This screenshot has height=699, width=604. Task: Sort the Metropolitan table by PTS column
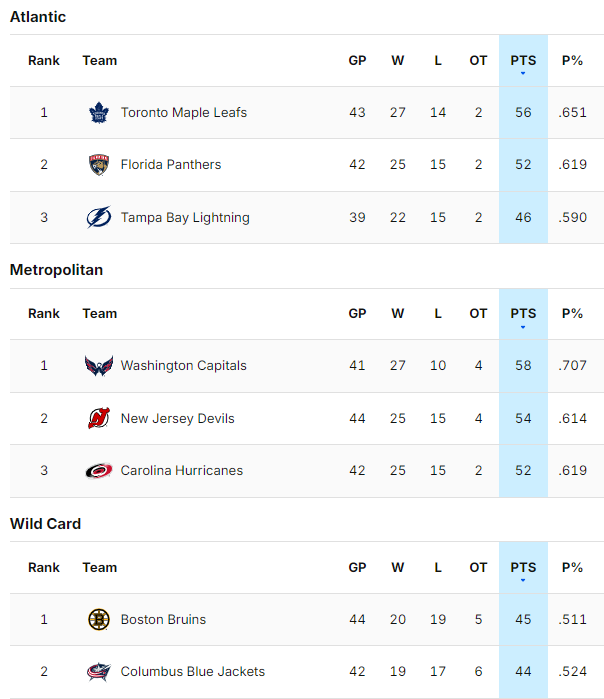tap(523, 314)
